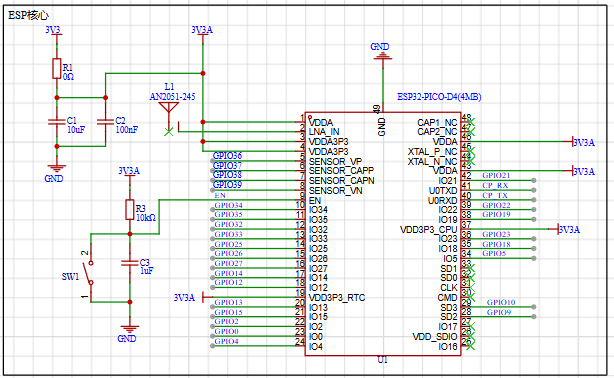Click the U1 designator text
The height and width of the screenshot is (378, 614).
382,360
